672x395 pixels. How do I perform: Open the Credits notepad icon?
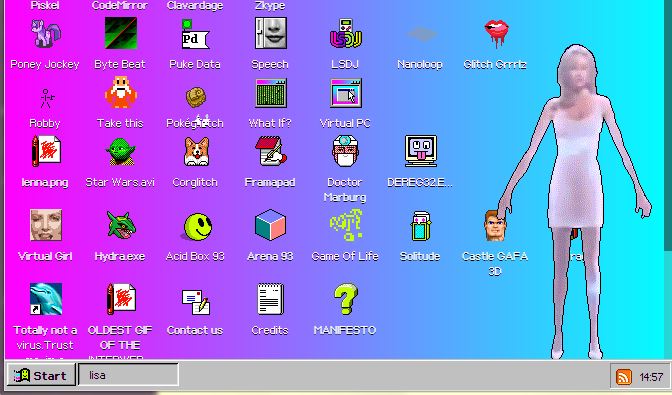[x=270, y=299]
